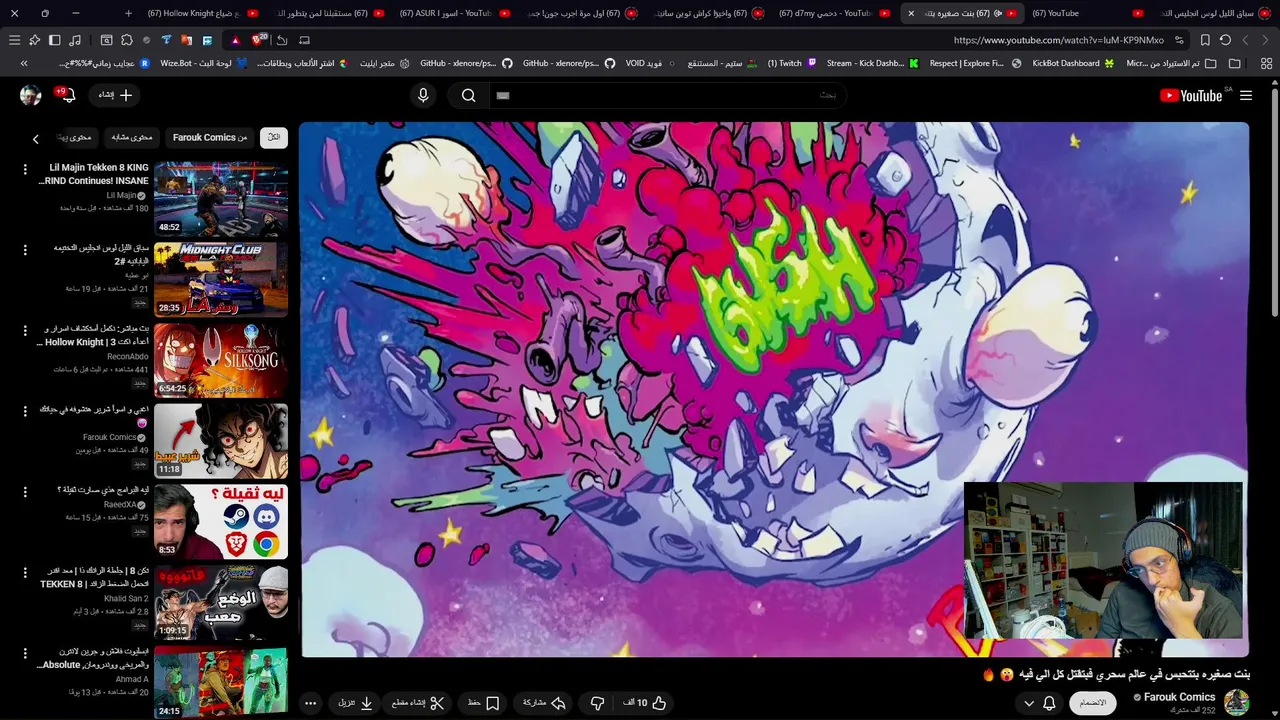The image size is (1280, 720).
Task: Switch to the d7my browser tab
Action: pos(834,13)
